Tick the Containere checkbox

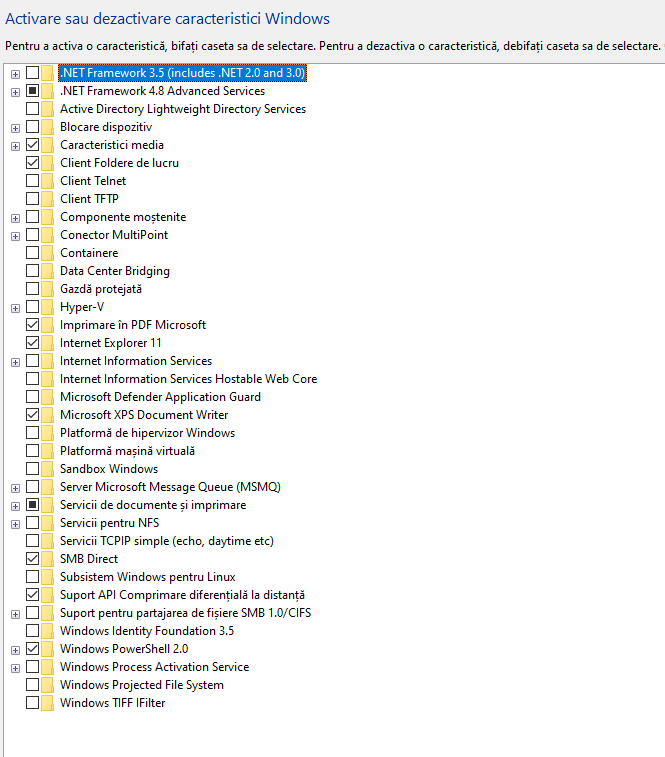click(32, 252)
